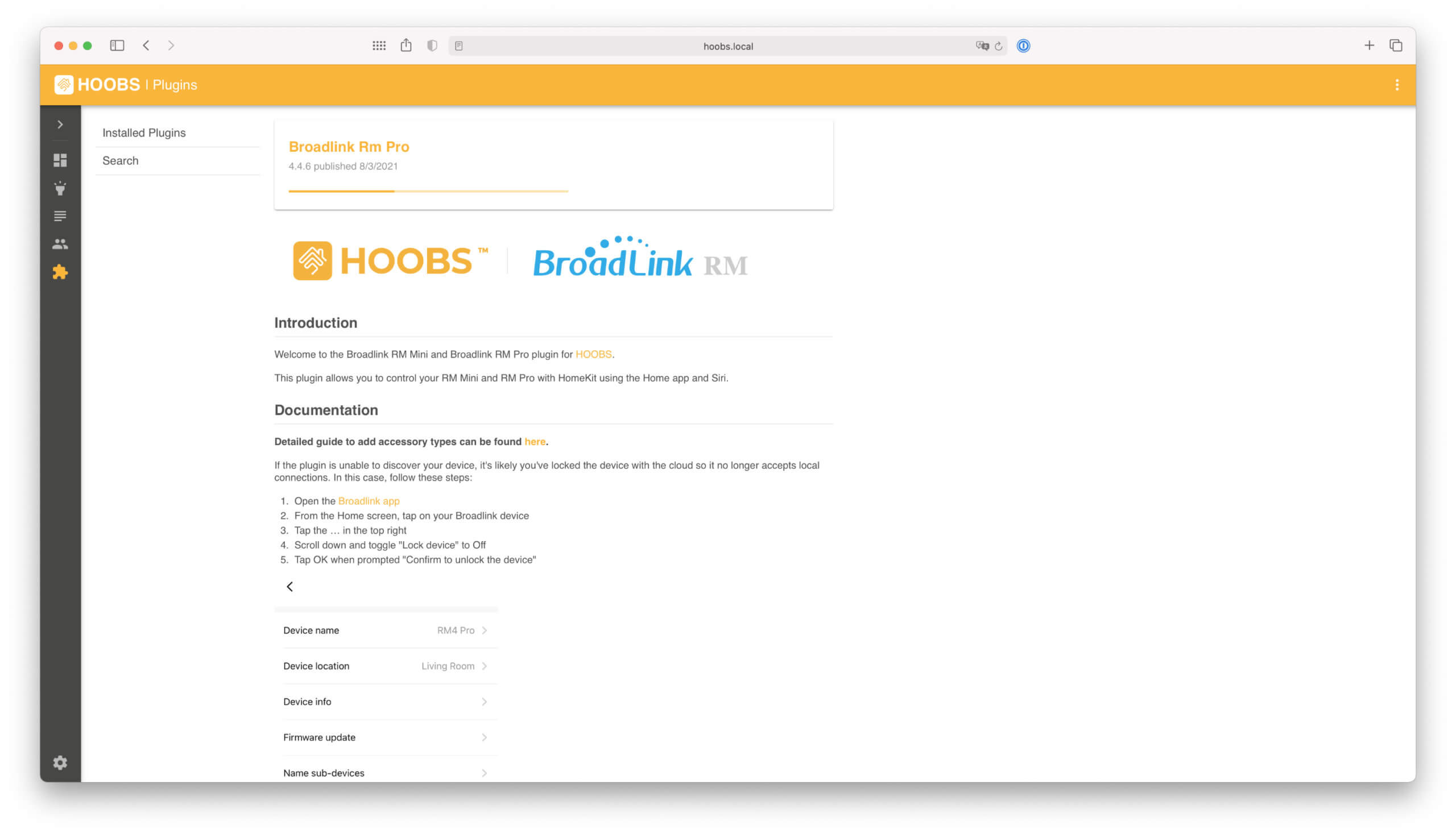This screenshot has height=835, width=1456.
Task: Click the HOOBS home dashboard icon
Action: (x=60, y=160)
